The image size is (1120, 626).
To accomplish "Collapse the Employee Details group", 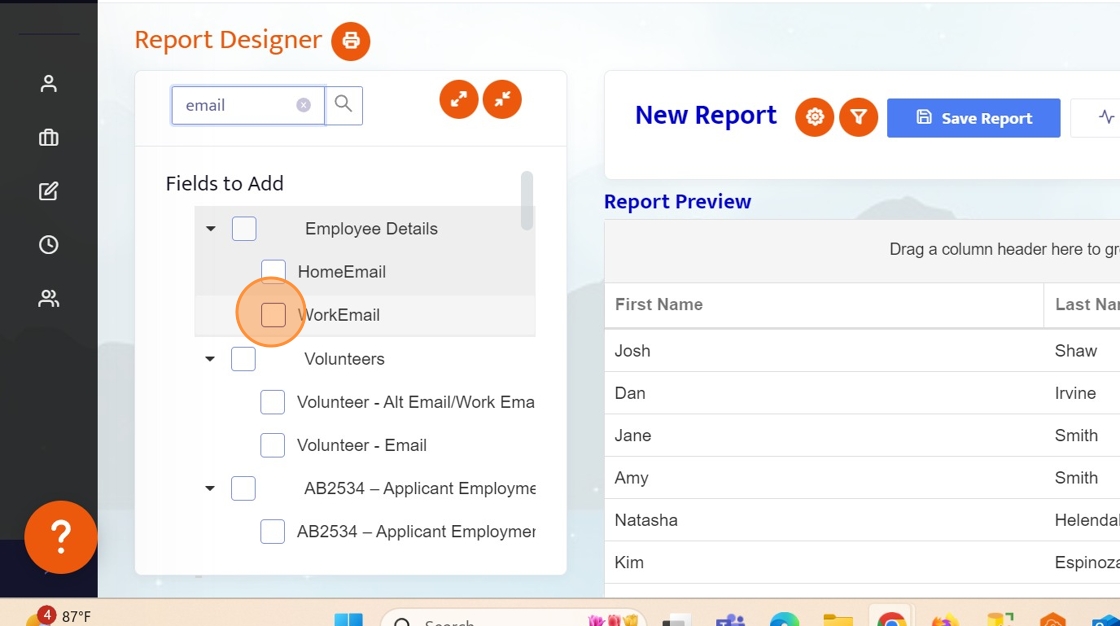I will [x=211, y=229].
